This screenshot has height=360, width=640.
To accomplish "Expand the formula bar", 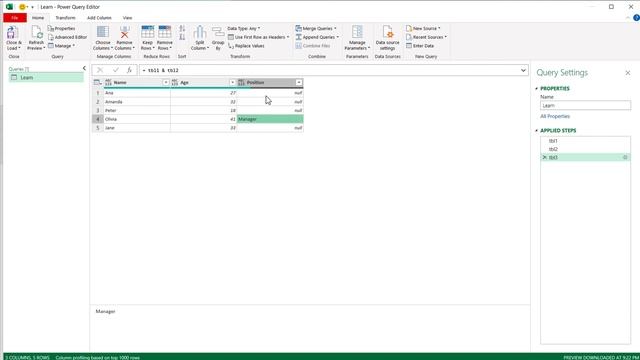I will [523, 70].
